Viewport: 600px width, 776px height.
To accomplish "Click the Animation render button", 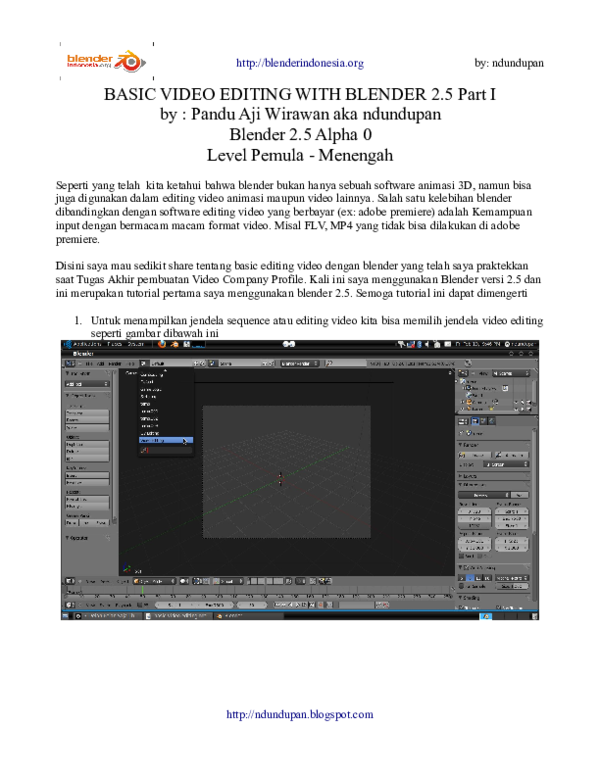I will 511,454.
